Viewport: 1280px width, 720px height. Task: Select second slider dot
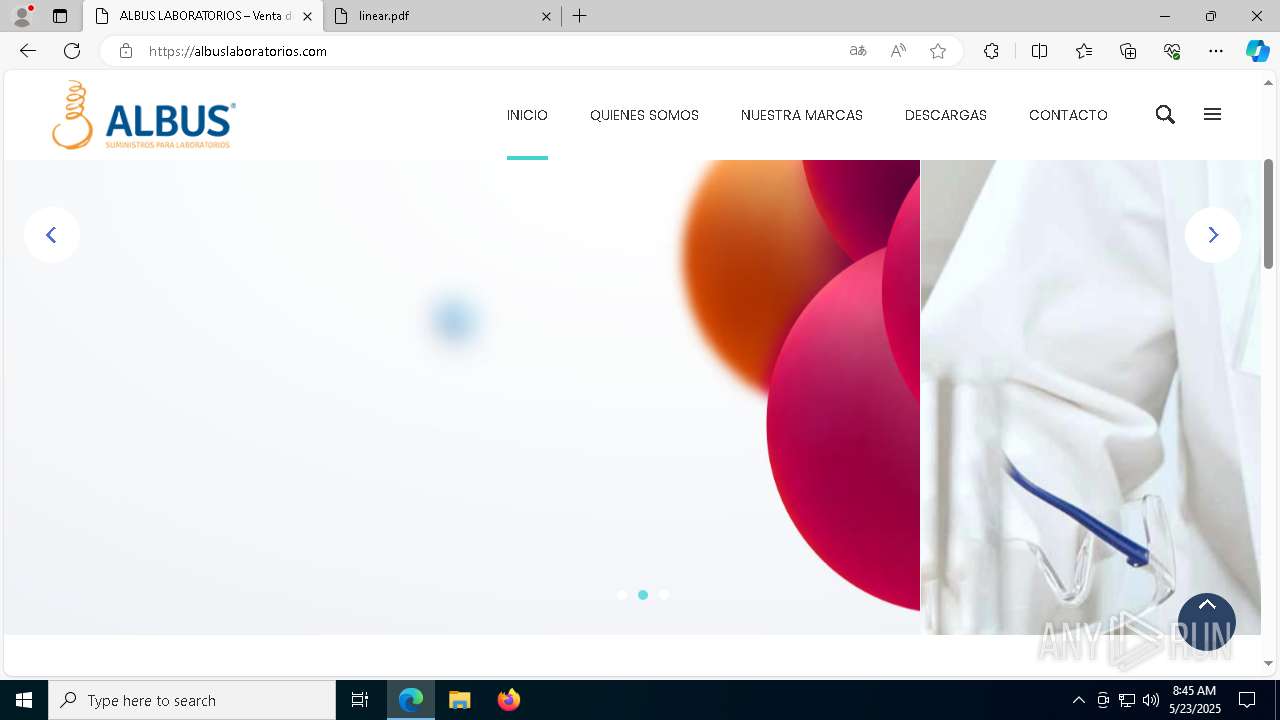point(643,595)
